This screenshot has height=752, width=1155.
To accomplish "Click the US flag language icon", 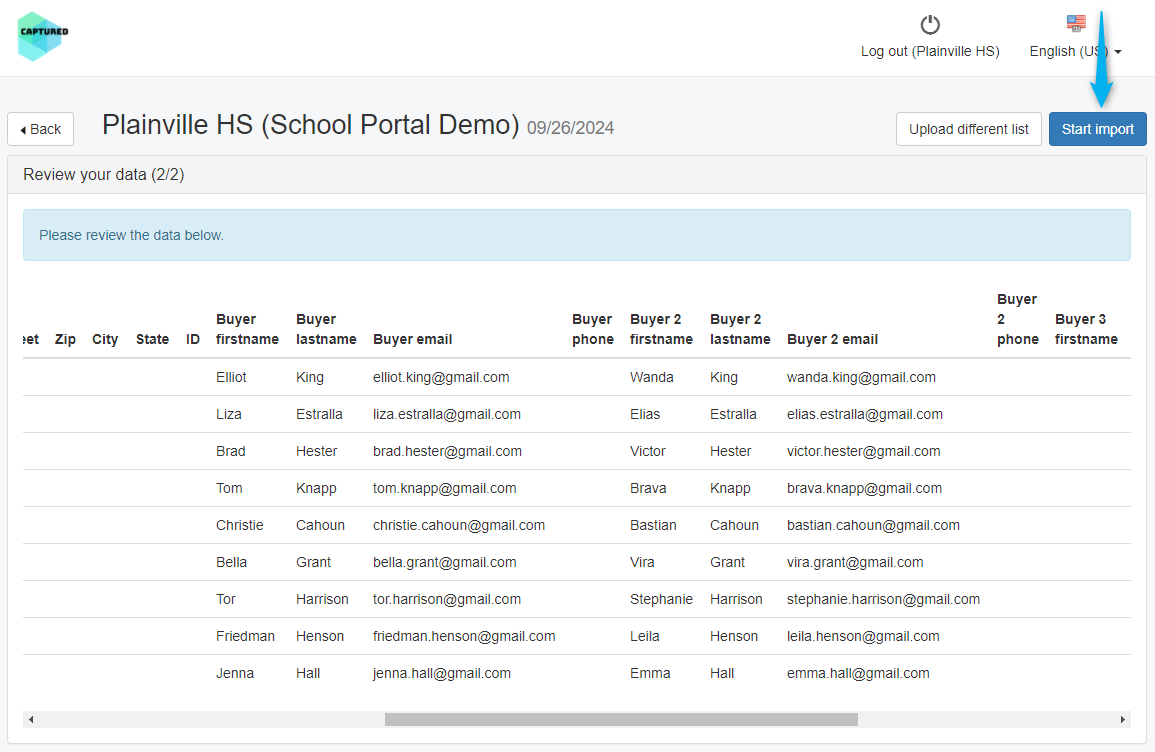I will (x=1076, y=24).
